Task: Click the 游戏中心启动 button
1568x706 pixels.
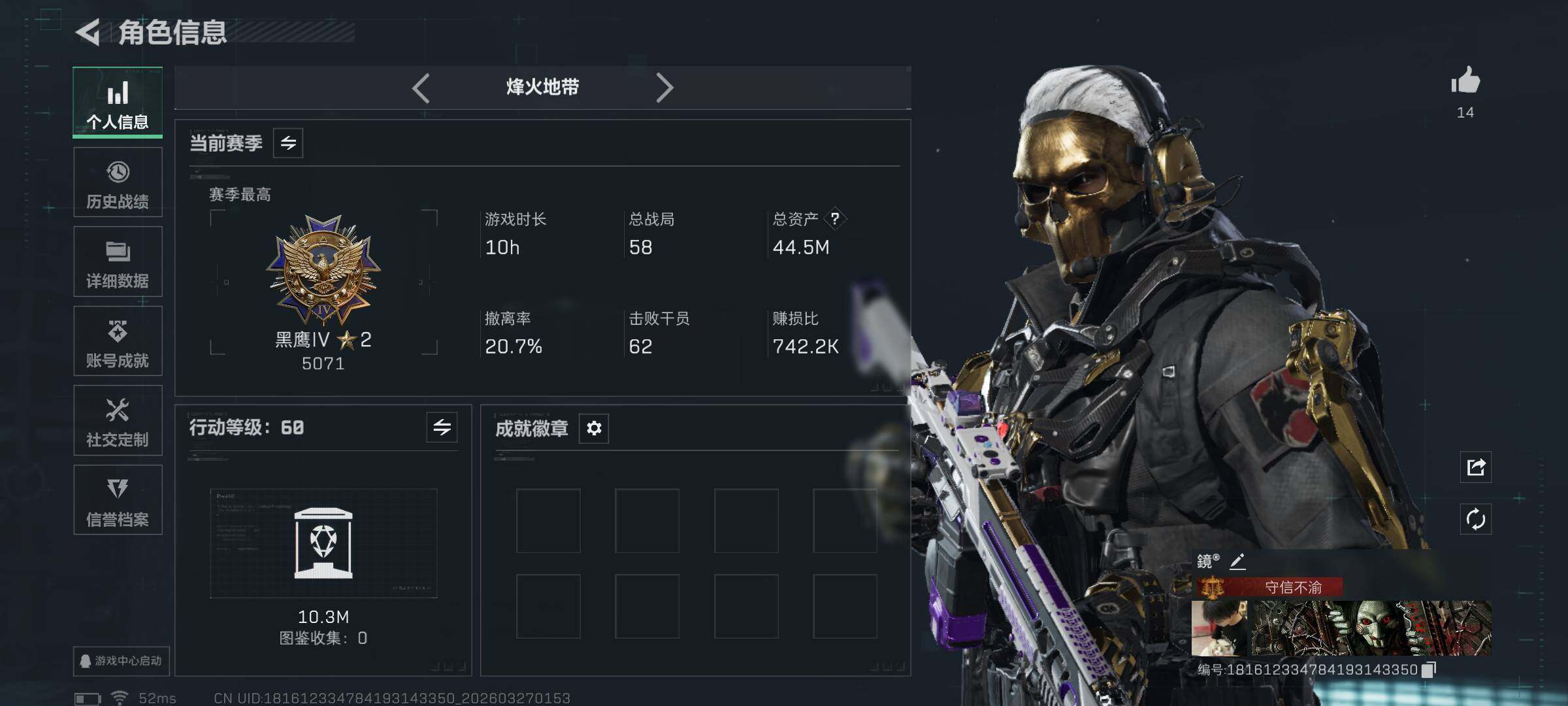Action: [x=122, y=661]
